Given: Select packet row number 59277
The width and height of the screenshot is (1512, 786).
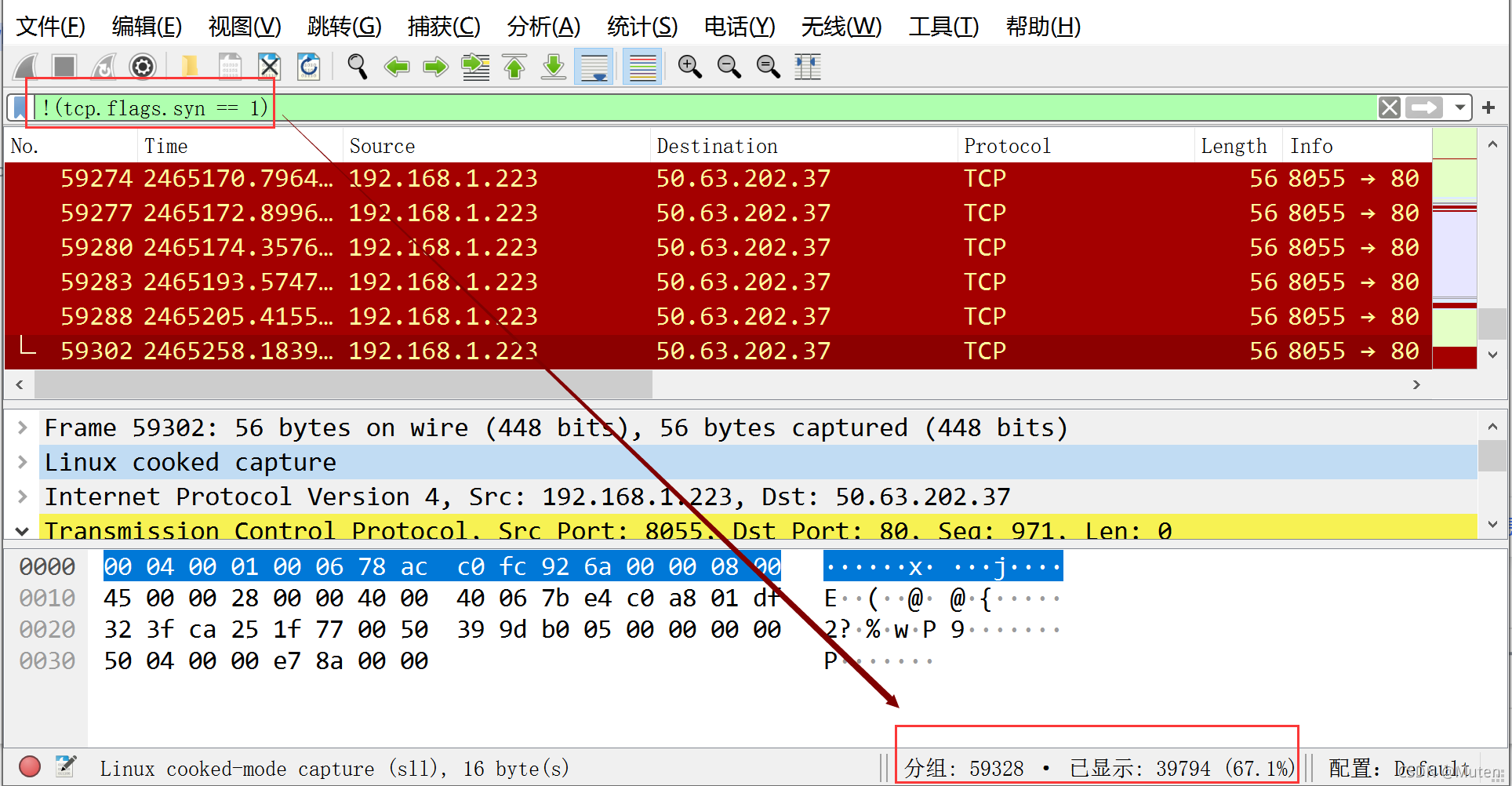Looking at the screenshot, I should click(718, 213).
